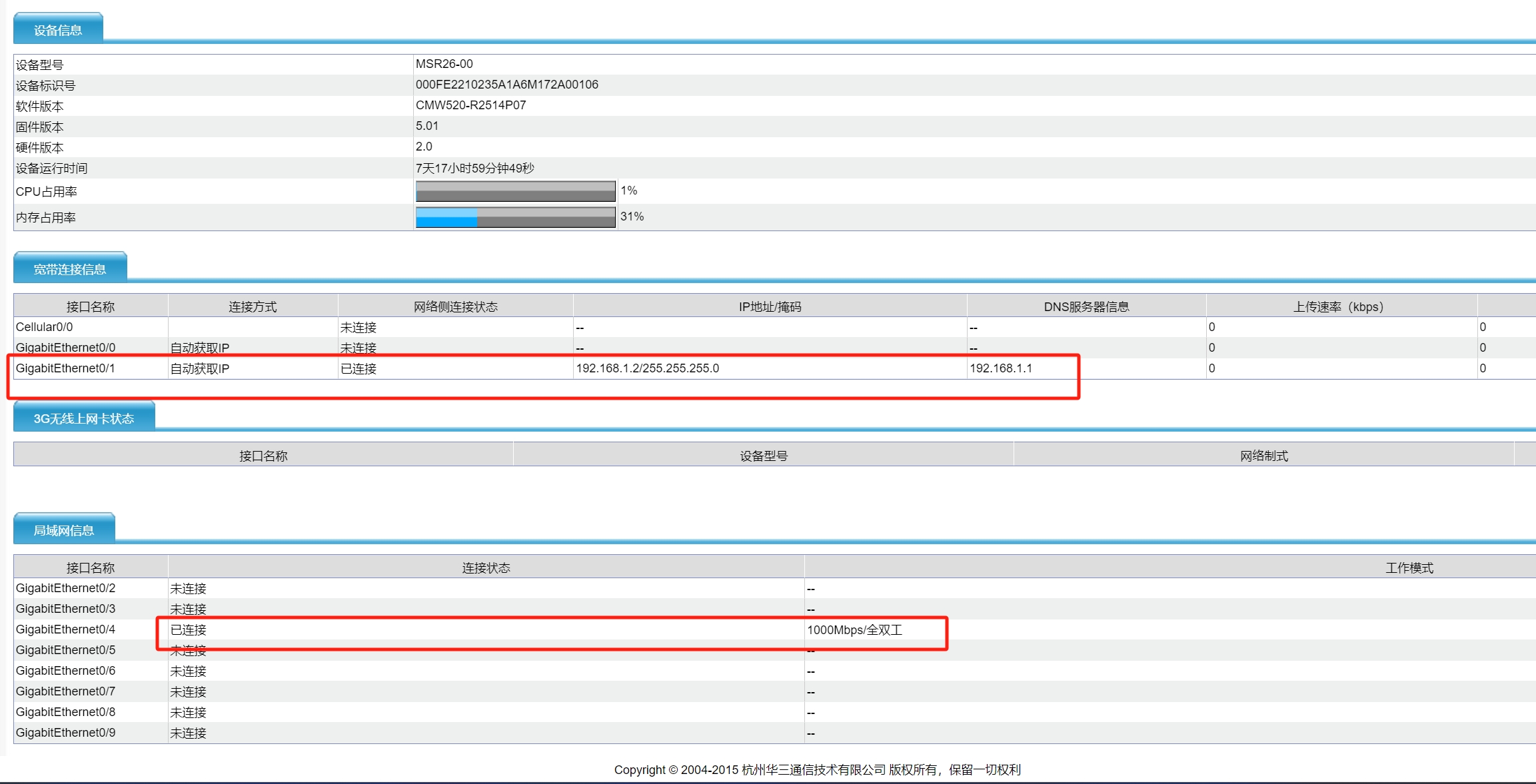The height and width of the screenshot is (784, 1536).
Task: Click the 网络制式 column header
Action: [1263, 456]
